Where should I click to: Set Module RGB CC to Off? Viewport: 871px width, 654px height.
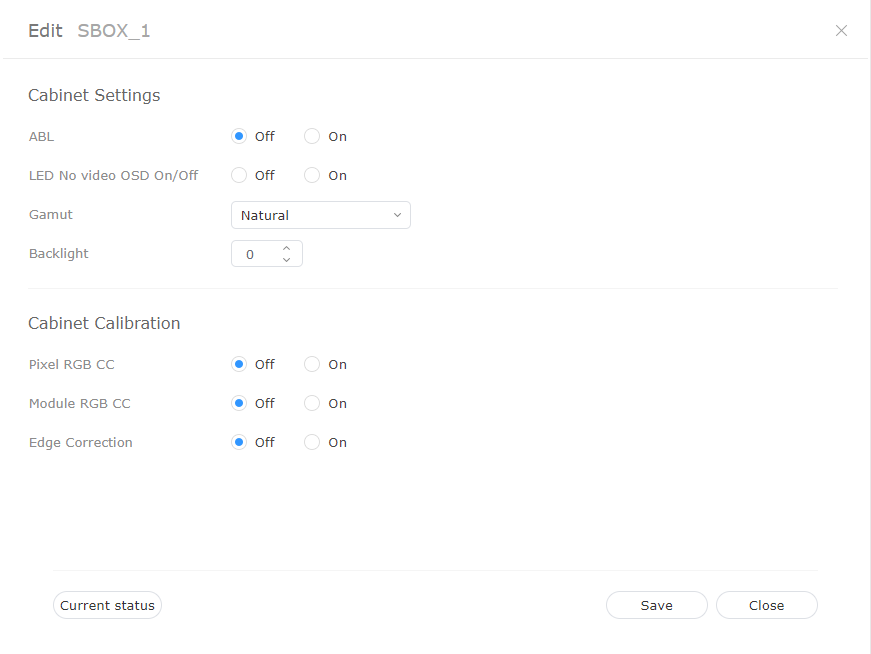point(239,403)
